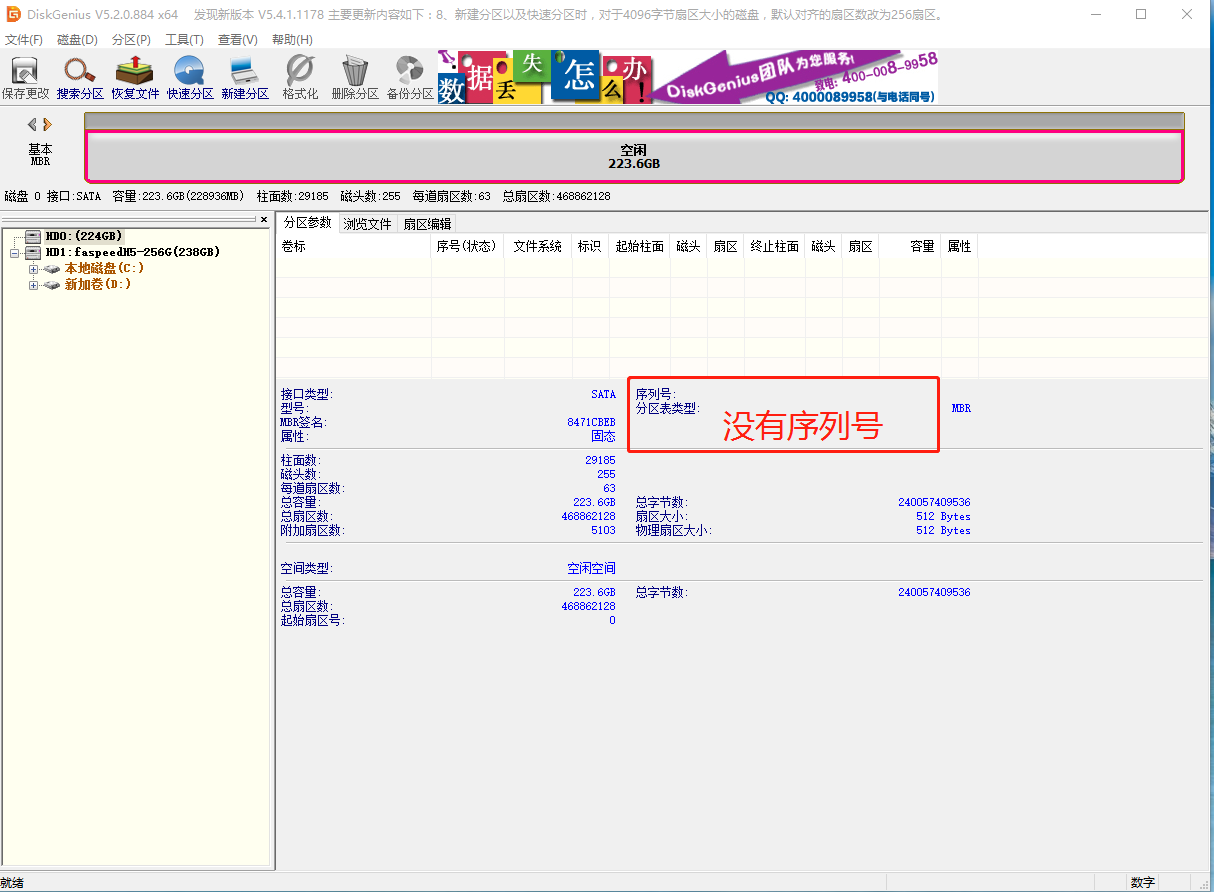Collapse the HD1 faspeedH5-256G tree node

click(14, 253)
